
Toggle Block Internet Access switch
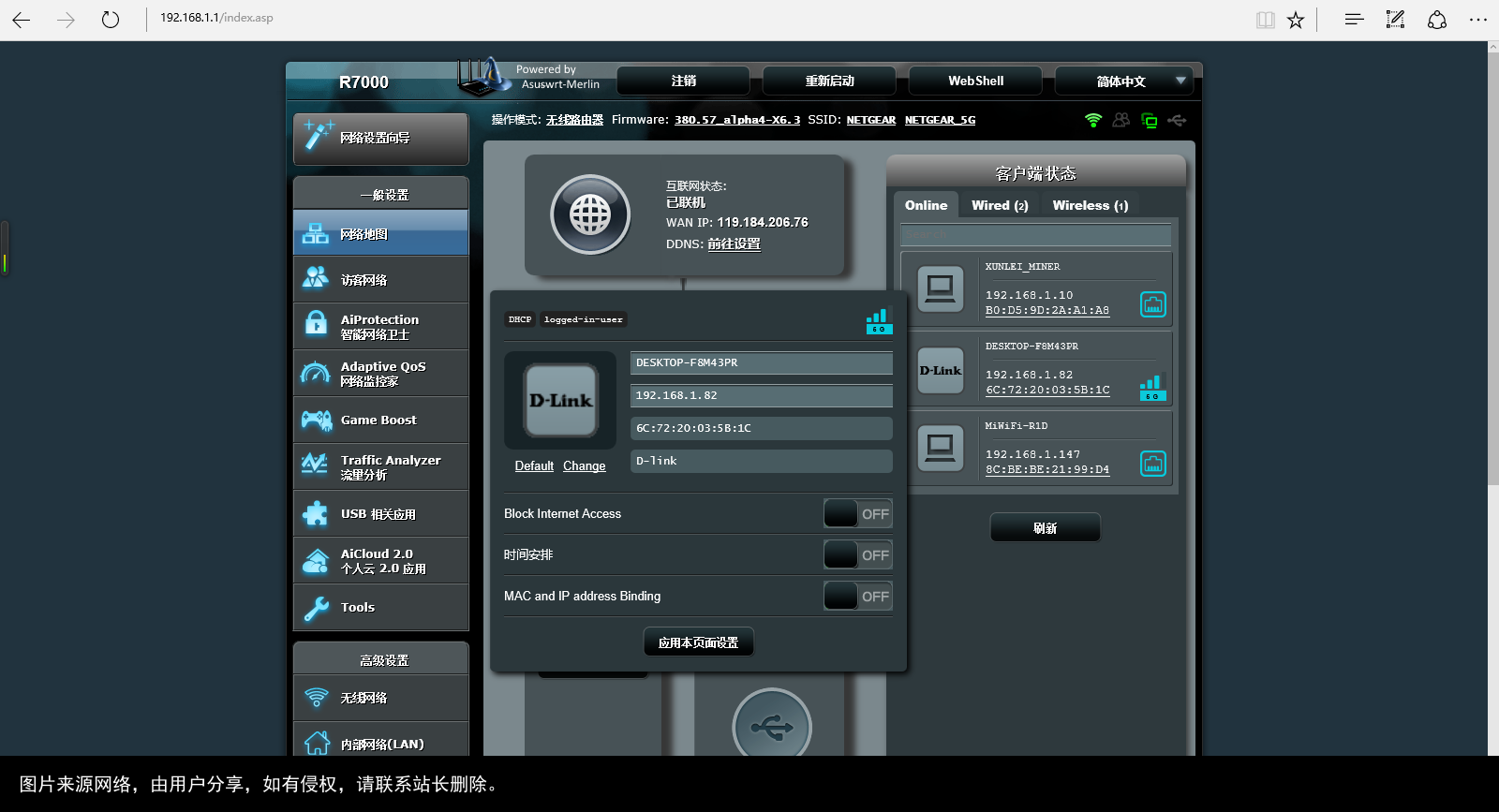tap(857, 513)
